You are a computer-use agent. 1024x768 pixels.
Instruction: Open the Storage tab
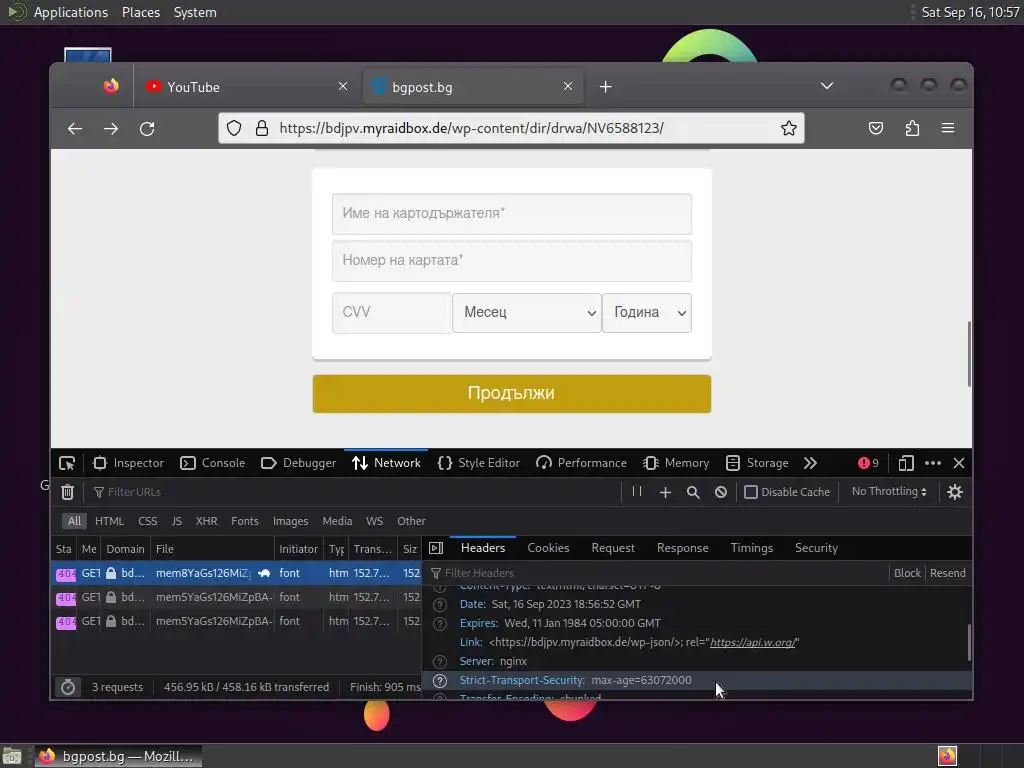coord(757,463)
